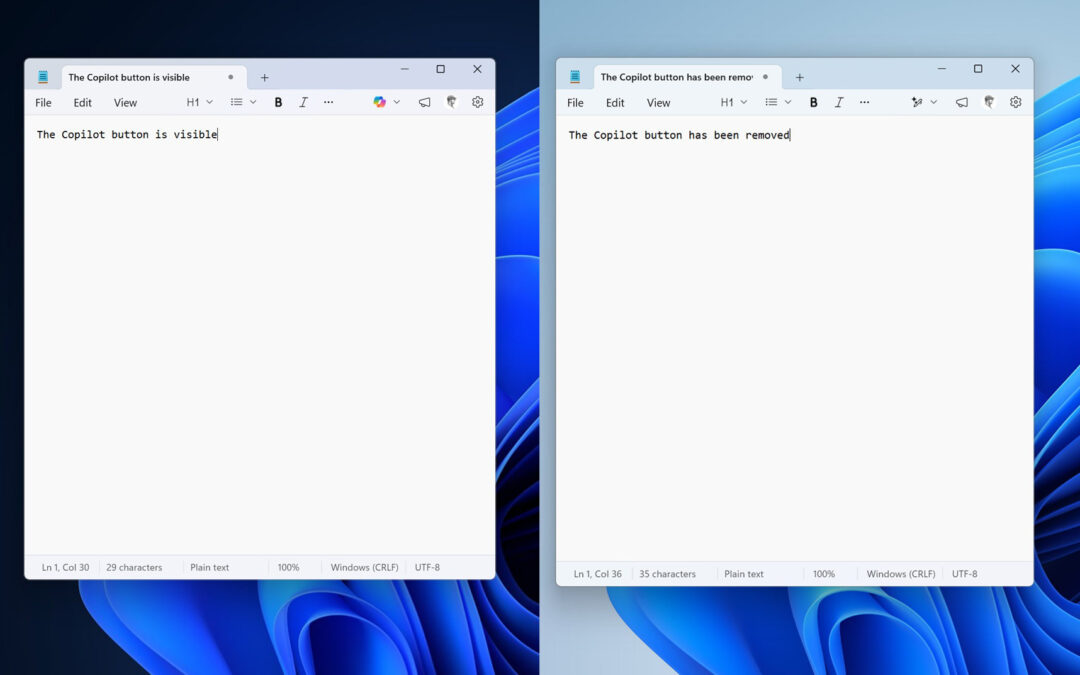The height and width of the screenshot is (675, 1080).
Task: Click the UTF-8 encoding in the status bar
Action: point(427,567)
